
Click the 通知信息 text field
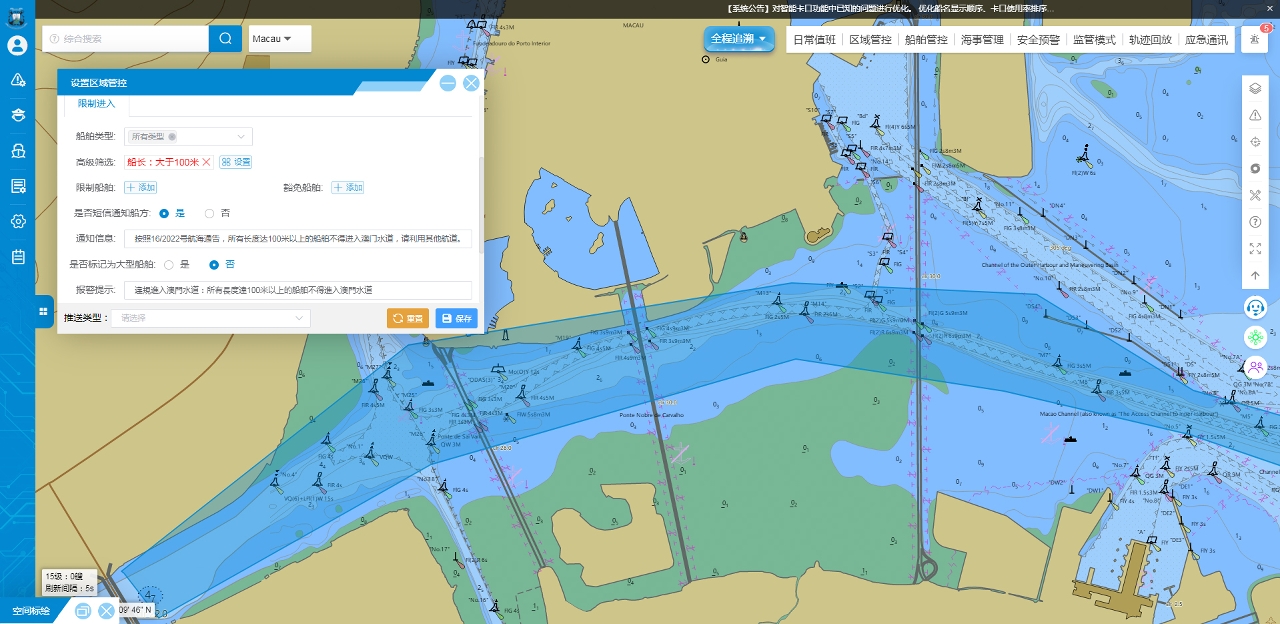pyautogui.click(x=297, y=239)
